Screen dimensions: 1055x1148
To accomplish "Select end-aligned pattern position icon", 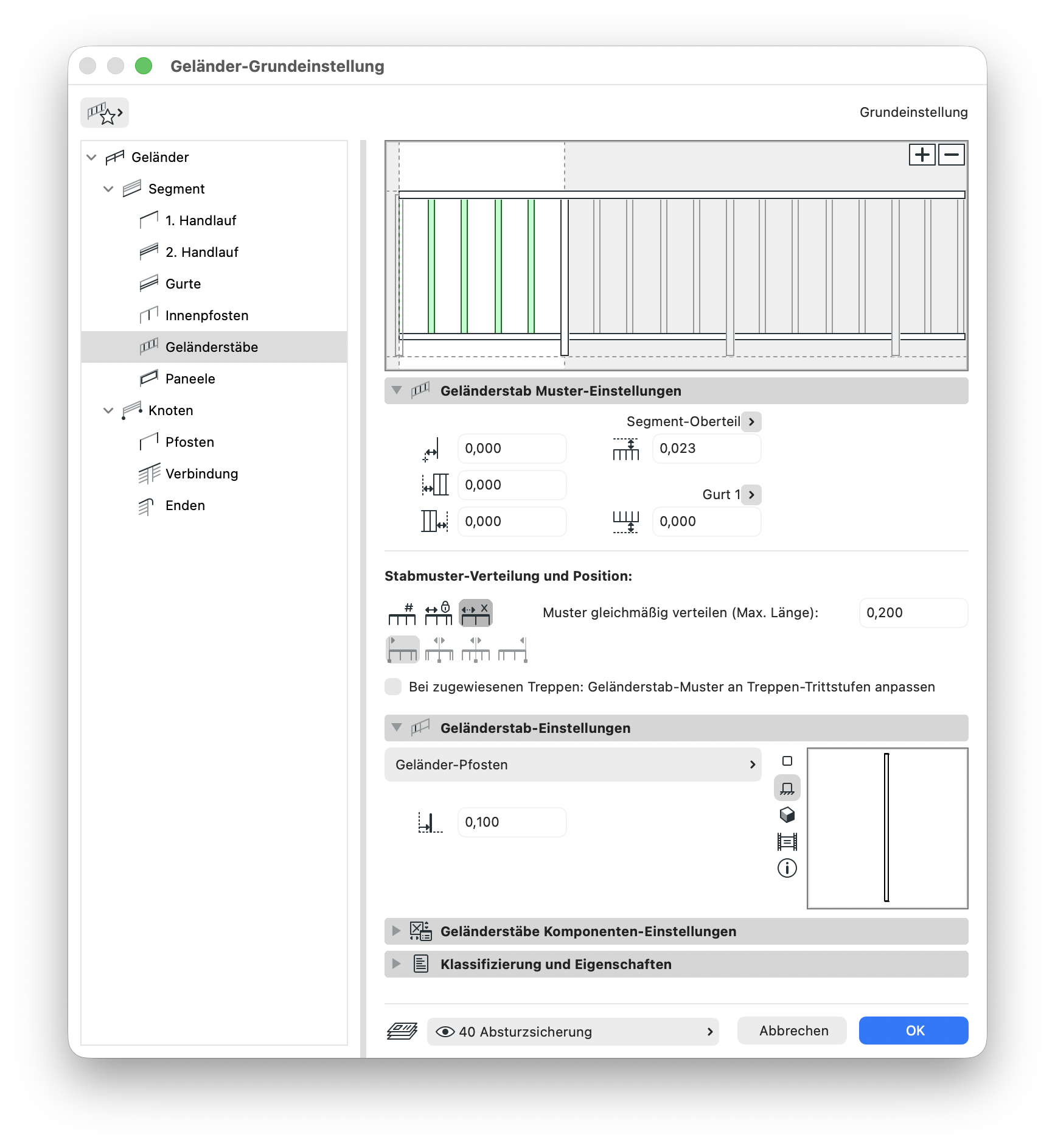I will pyautogui.click(x=512, y=649).
